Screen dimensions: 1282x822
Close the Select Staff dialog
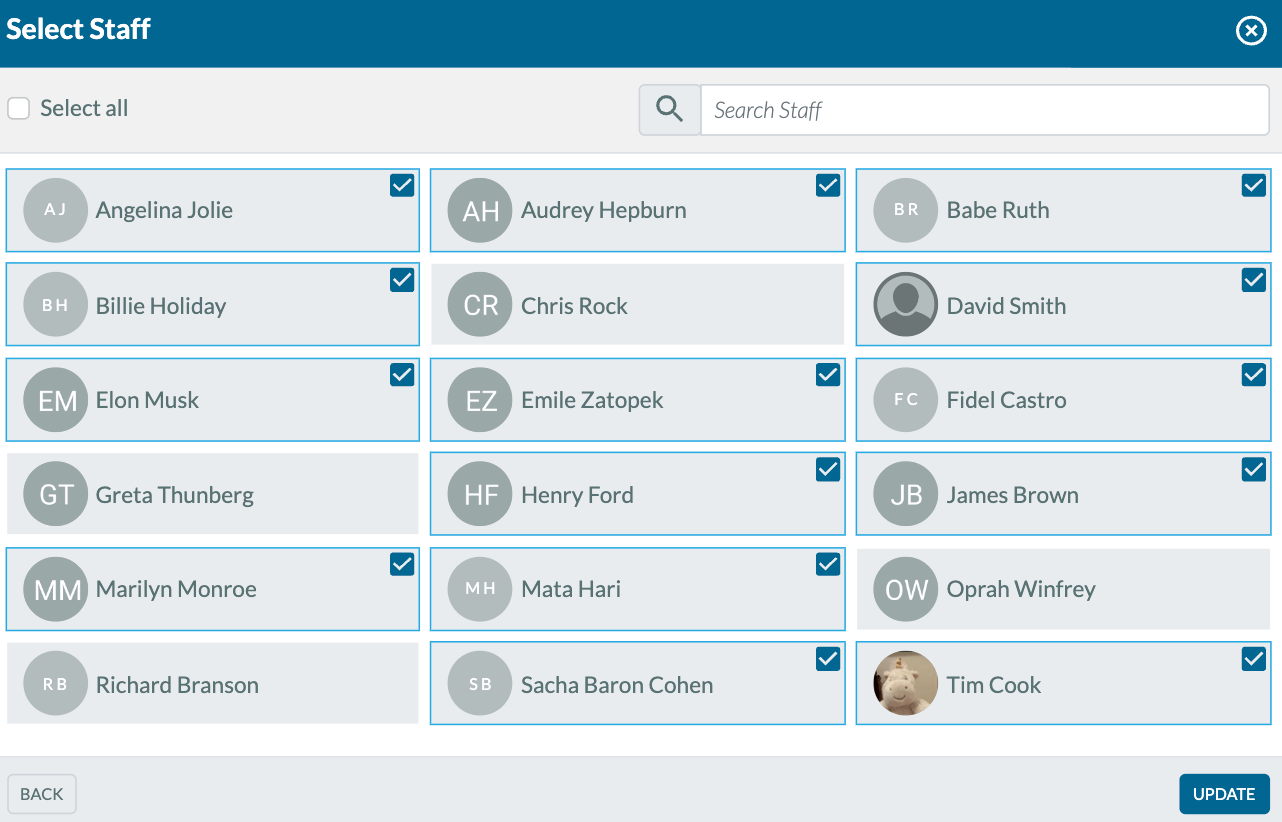pos(1251,32)
